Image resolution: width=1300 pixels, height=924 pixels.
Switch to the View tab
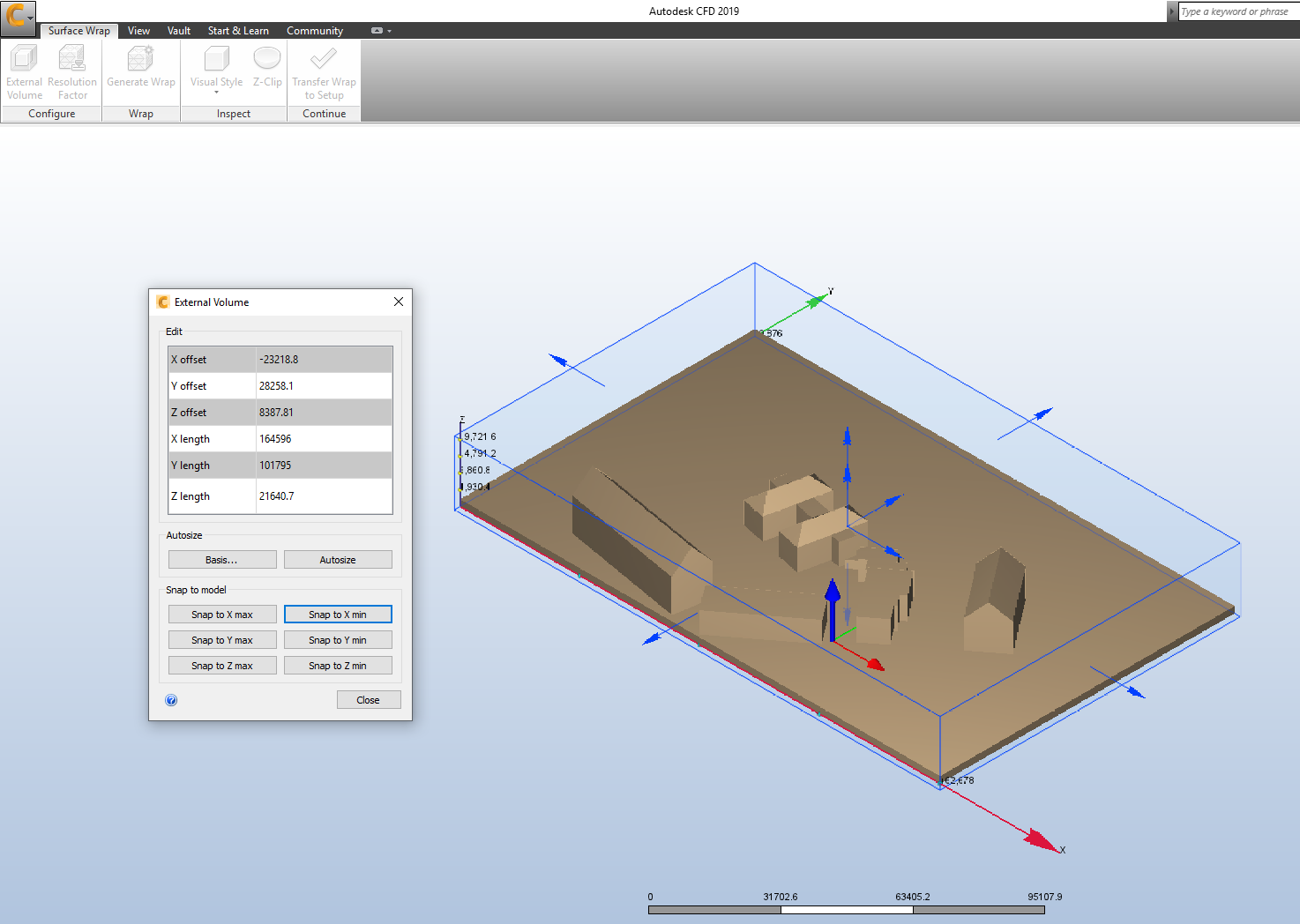[x=138, y=31]
